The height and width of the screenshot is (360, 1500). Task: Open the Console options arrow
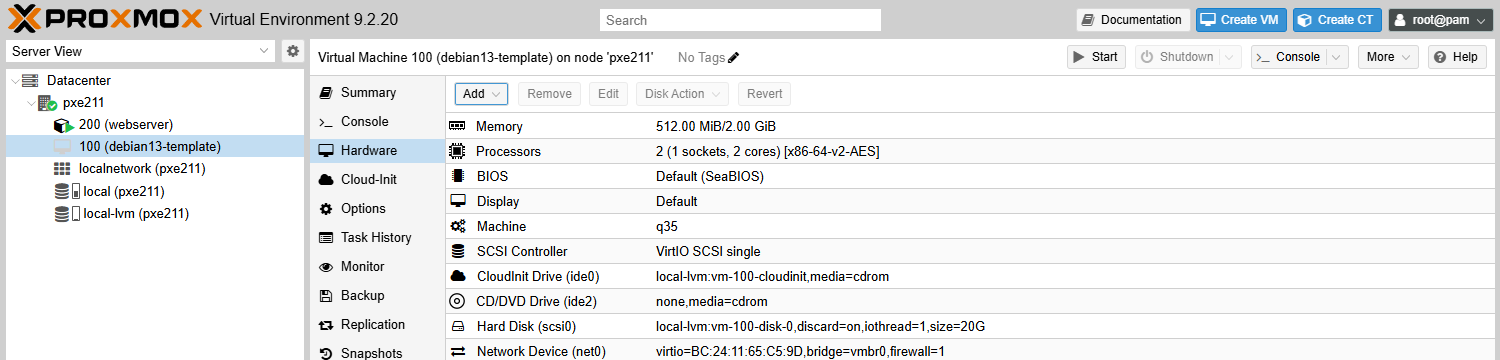1336,57
